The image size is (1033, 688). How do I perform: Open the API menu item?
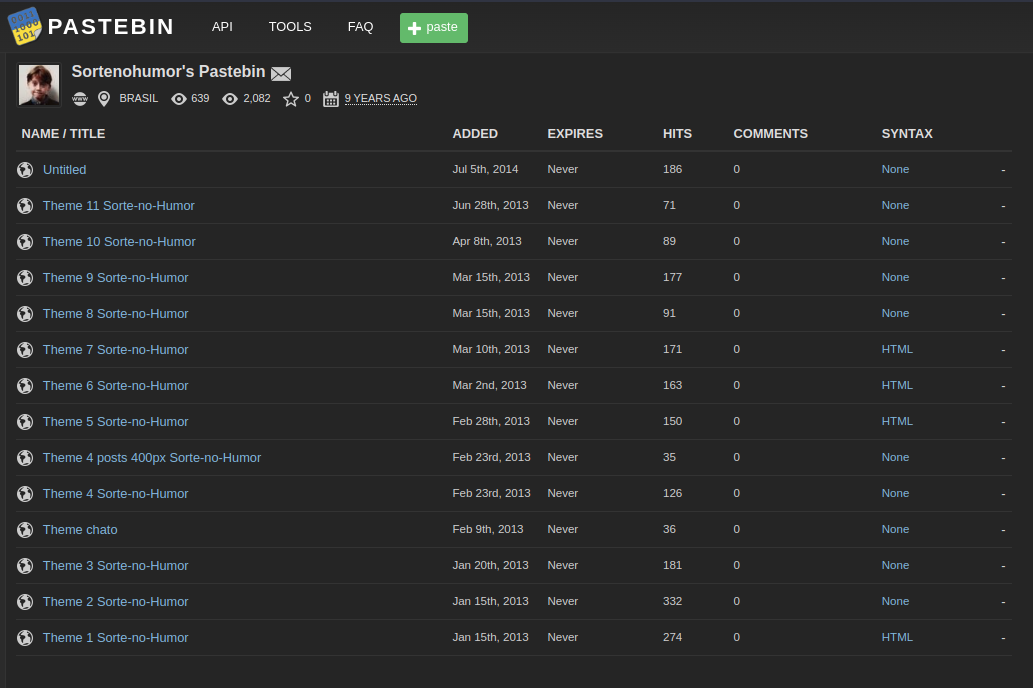click(222, 27)
